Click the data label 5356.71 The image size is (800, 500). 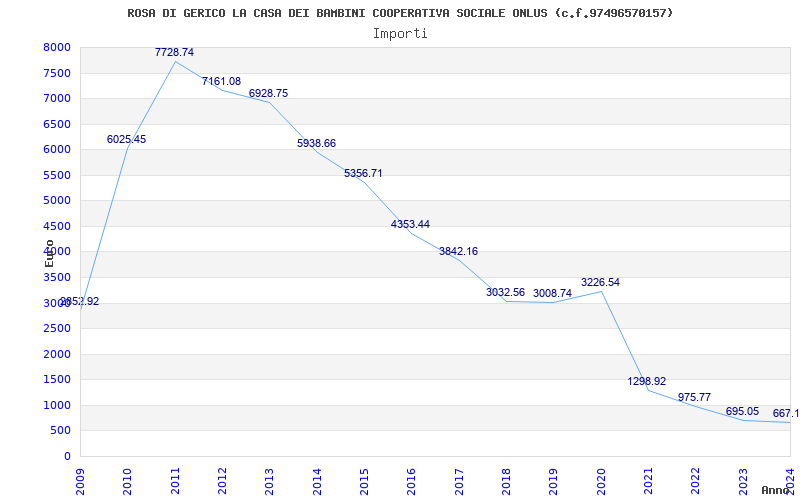coord(363,173)
